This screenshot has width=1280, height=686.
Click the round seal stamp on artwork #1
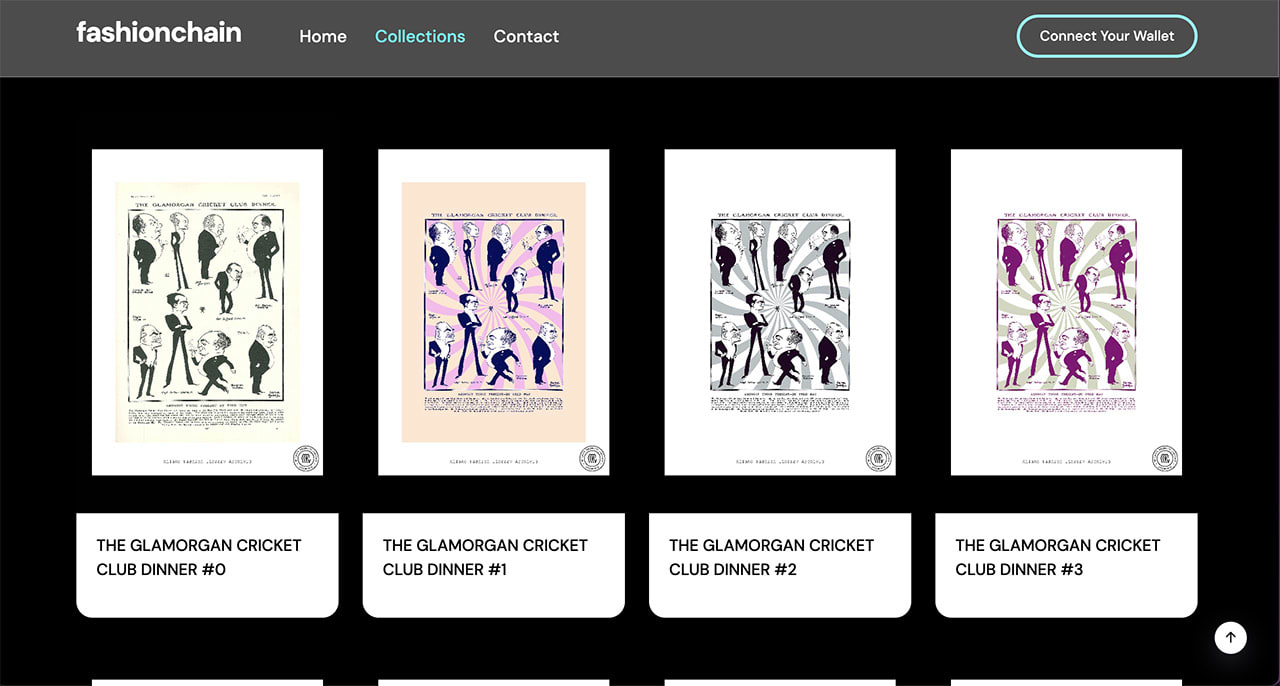click(592, 458)
